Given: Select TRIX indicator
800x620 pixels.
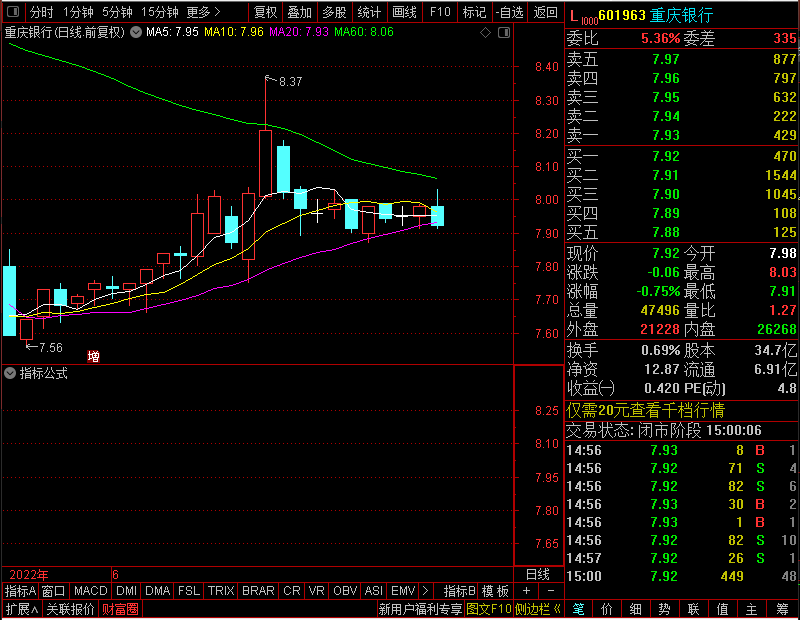Looking at the screenshot, I should (221, 591).
